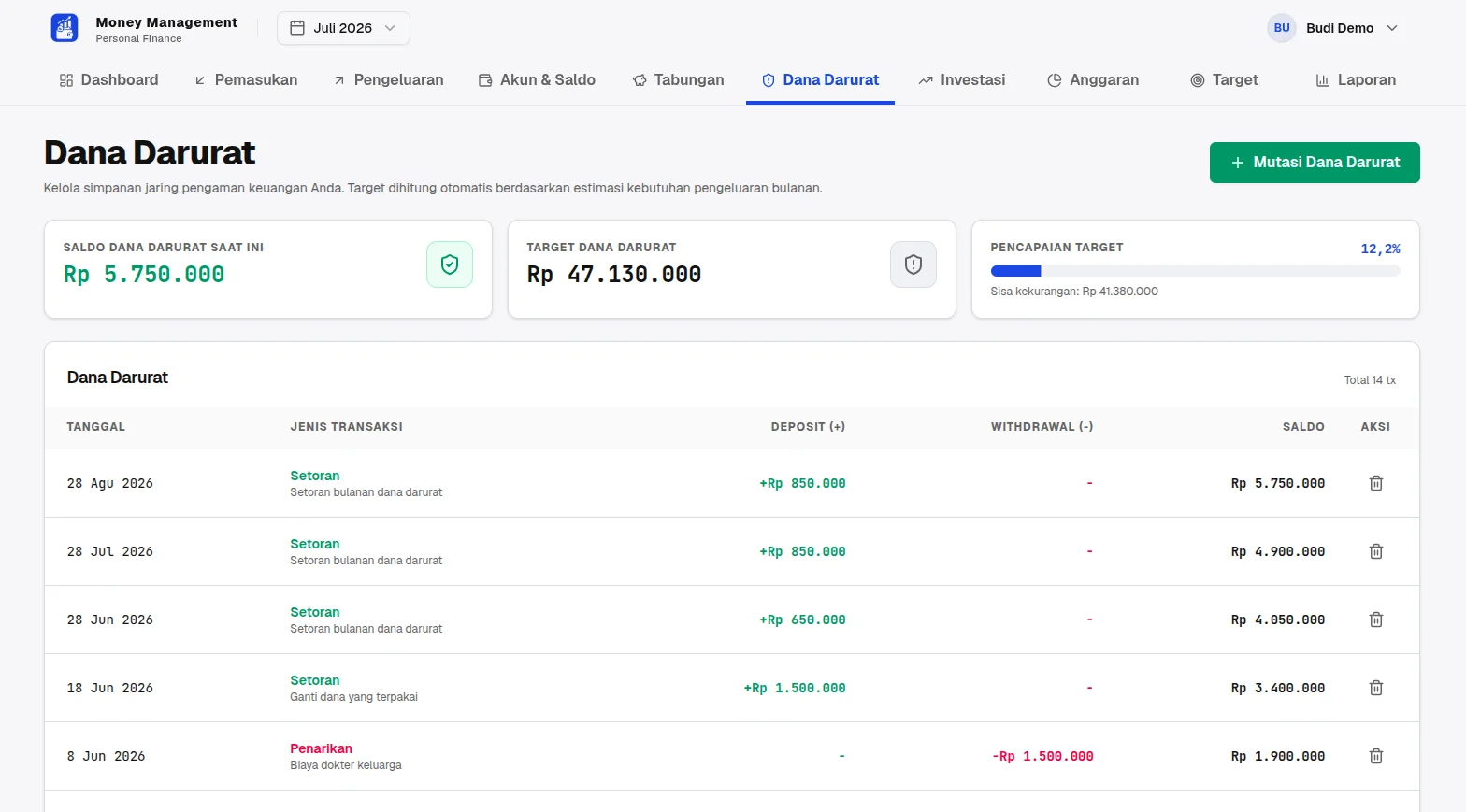Delete the 28 Agu 2026 transaction
This screenshot has height=812, width=1466.
pos(1376,483)
